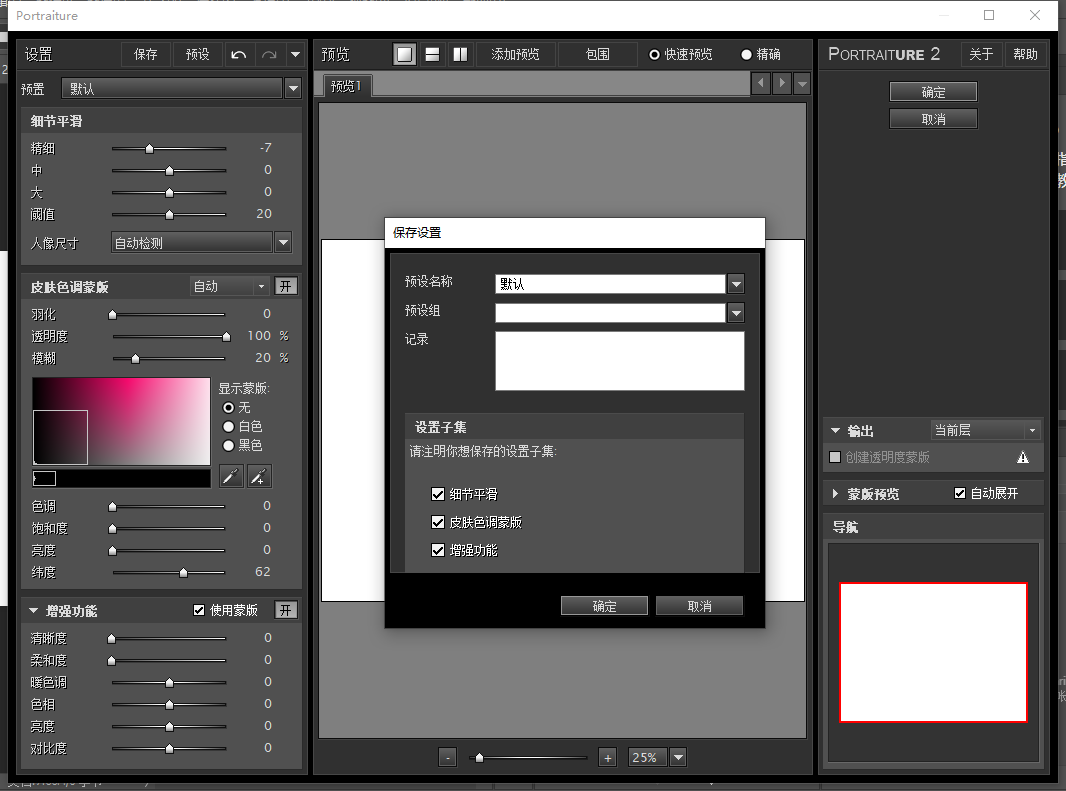Click the black skin tone color swatch
This screenshot has height=791, width=1066.
click(44, 477)
